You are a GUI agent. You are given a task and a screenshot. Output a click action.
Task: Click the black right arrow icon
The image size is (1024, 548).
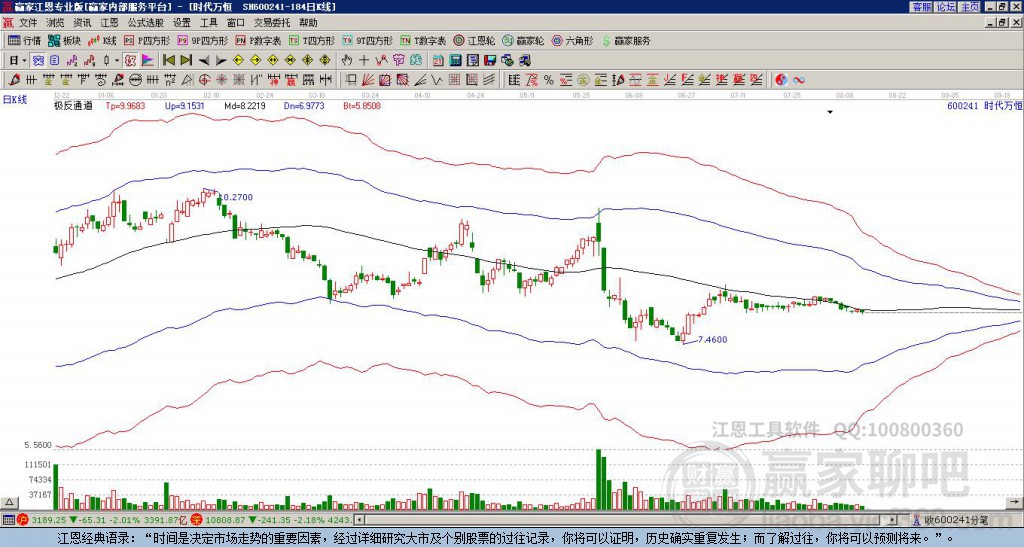pyautogui.click(x=221, y=61)
